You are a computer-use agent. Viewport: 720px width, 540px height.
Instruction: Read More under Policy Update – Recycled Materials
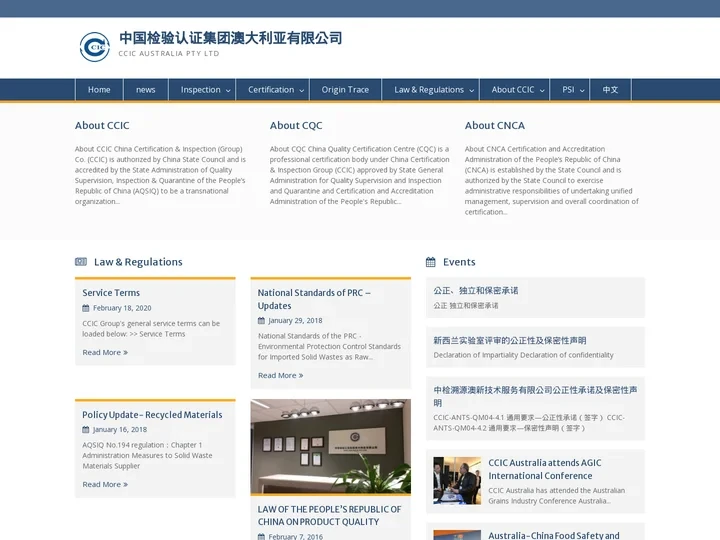pyautogui.click(x=105, y=484)
